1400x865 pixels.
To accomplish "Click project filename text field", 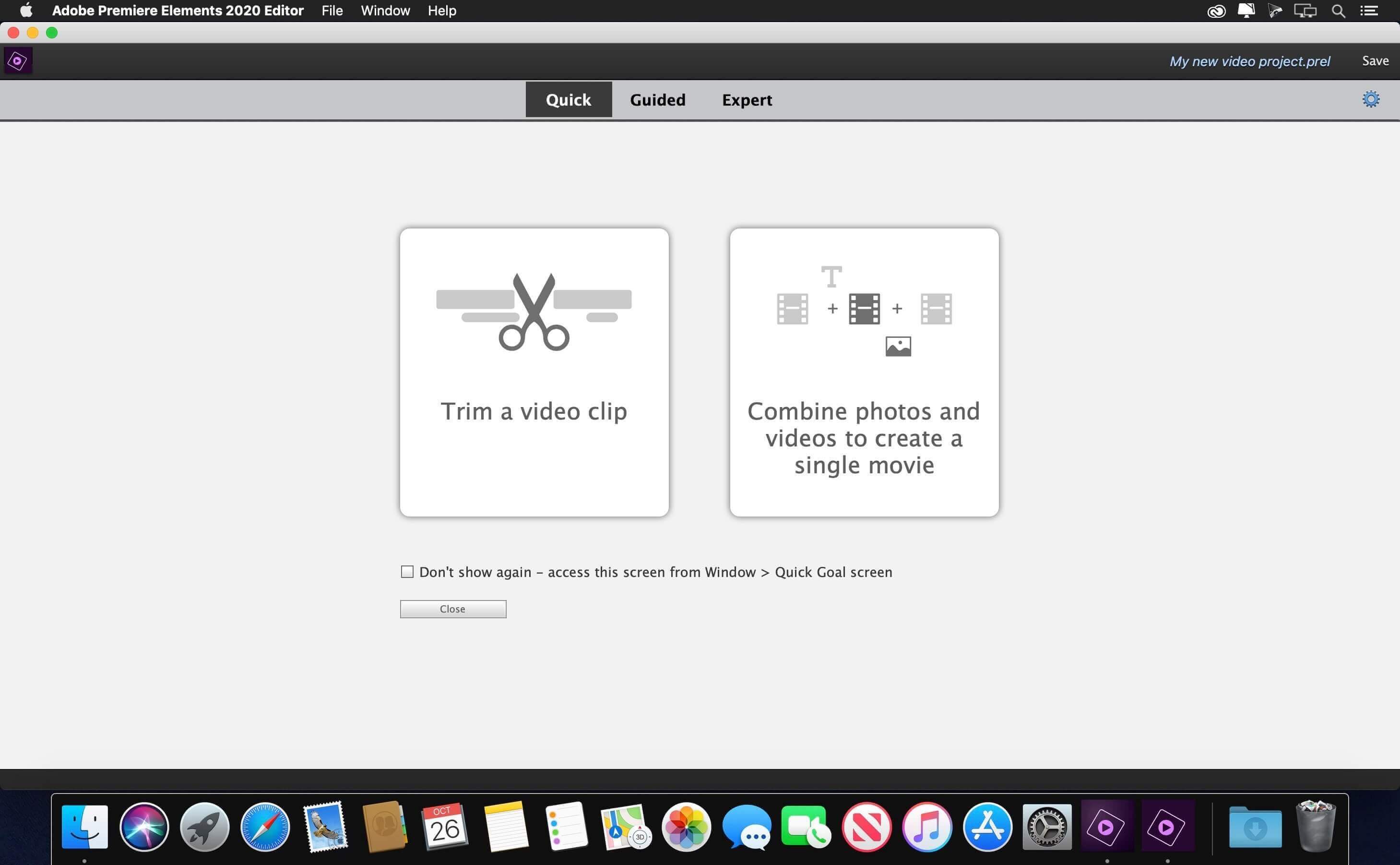I will 1250,60.
